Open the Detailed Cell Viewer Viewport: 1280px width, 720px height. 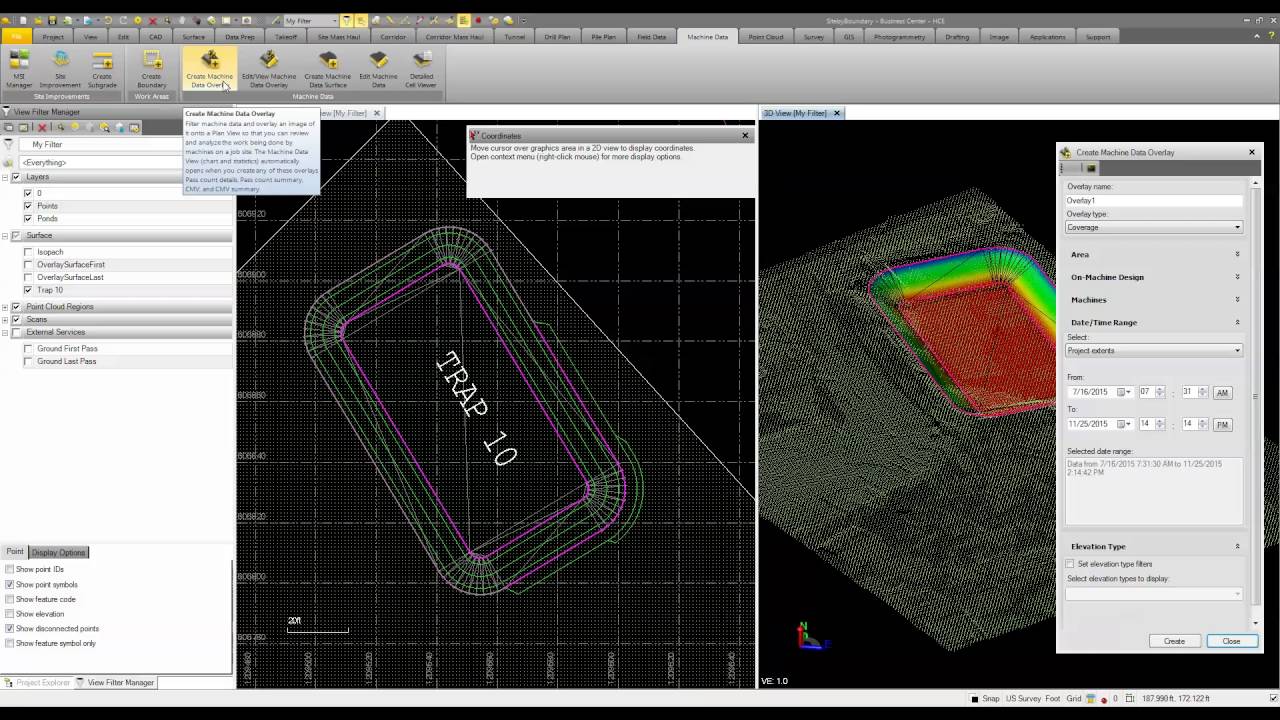click(421, 69)
